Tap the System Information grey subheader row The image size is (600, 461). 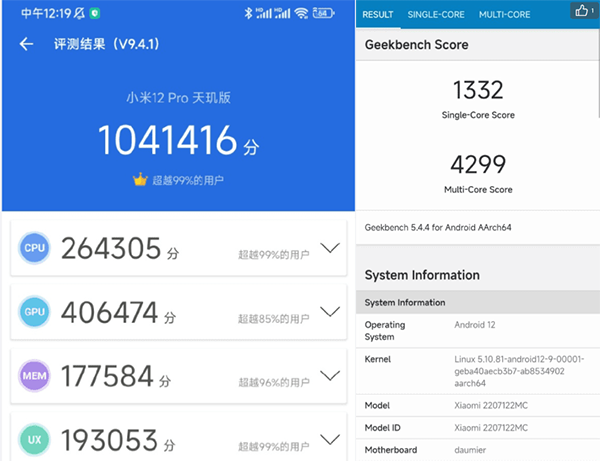coord(478,303)
